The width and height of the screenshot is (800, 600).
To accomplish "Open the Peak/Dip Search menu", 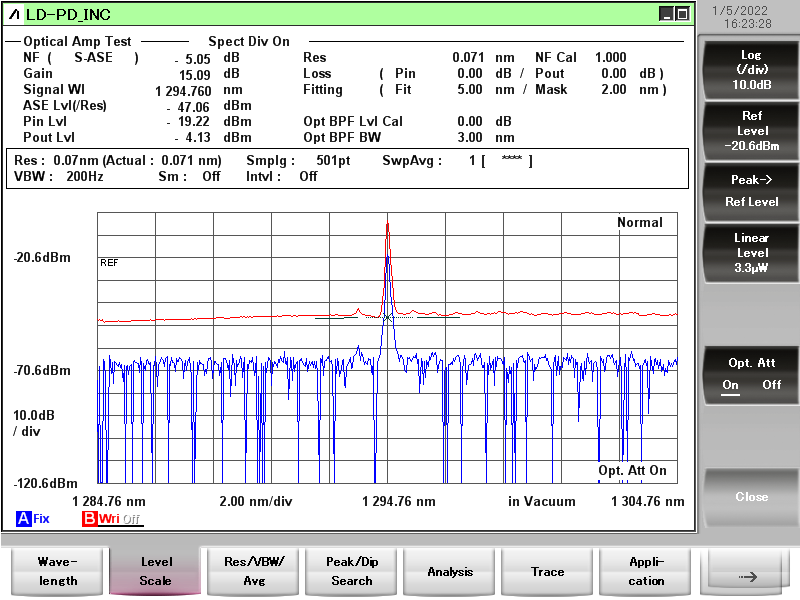I will click(x=351, y=571).
